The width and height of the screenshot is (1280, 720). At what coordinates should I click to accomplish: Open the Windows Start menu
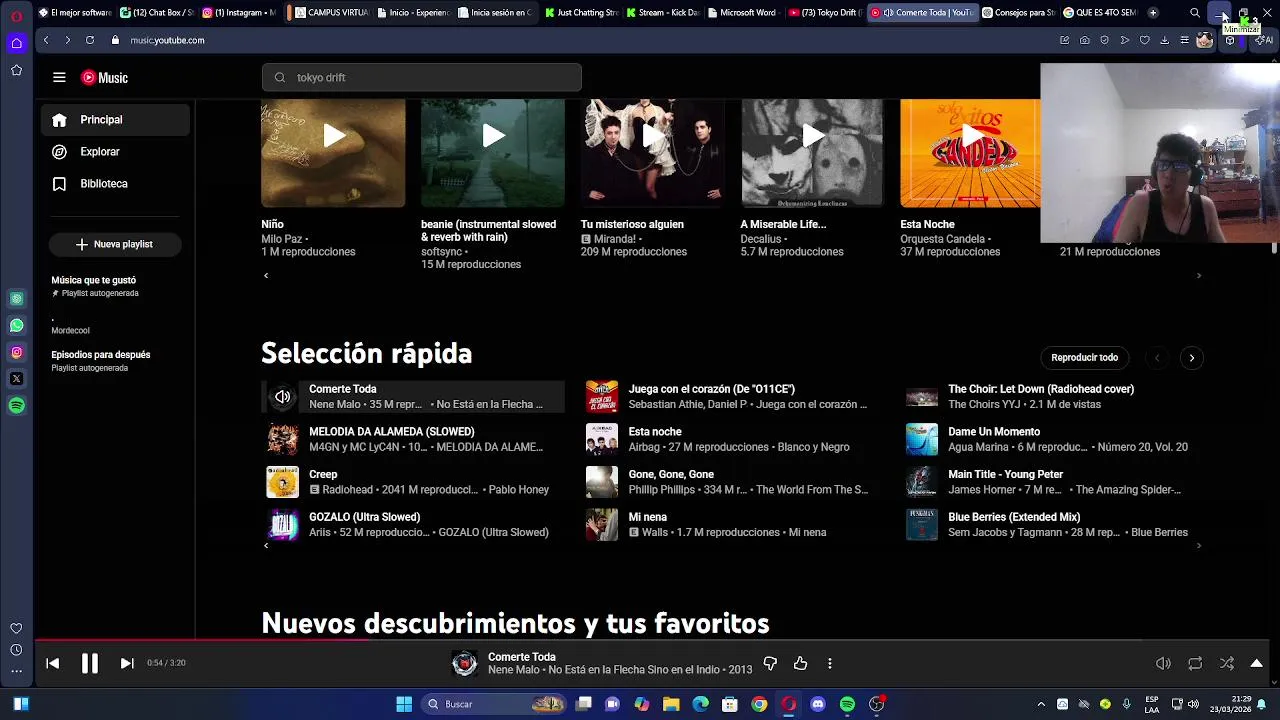404,704
